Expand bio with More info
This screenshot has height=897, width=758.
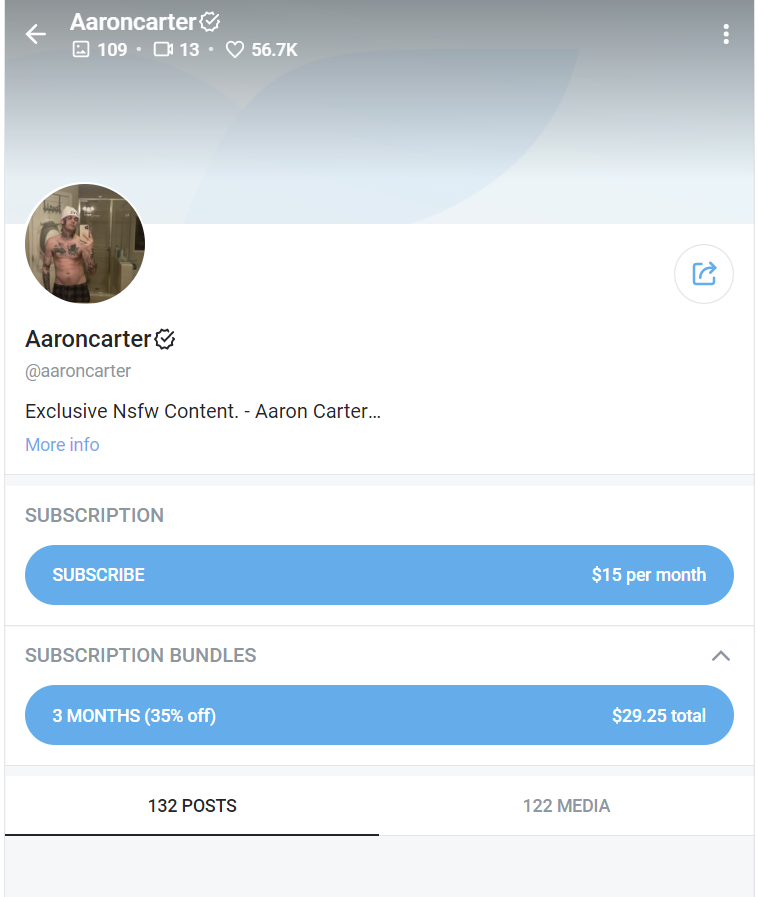tap(62, 445)
